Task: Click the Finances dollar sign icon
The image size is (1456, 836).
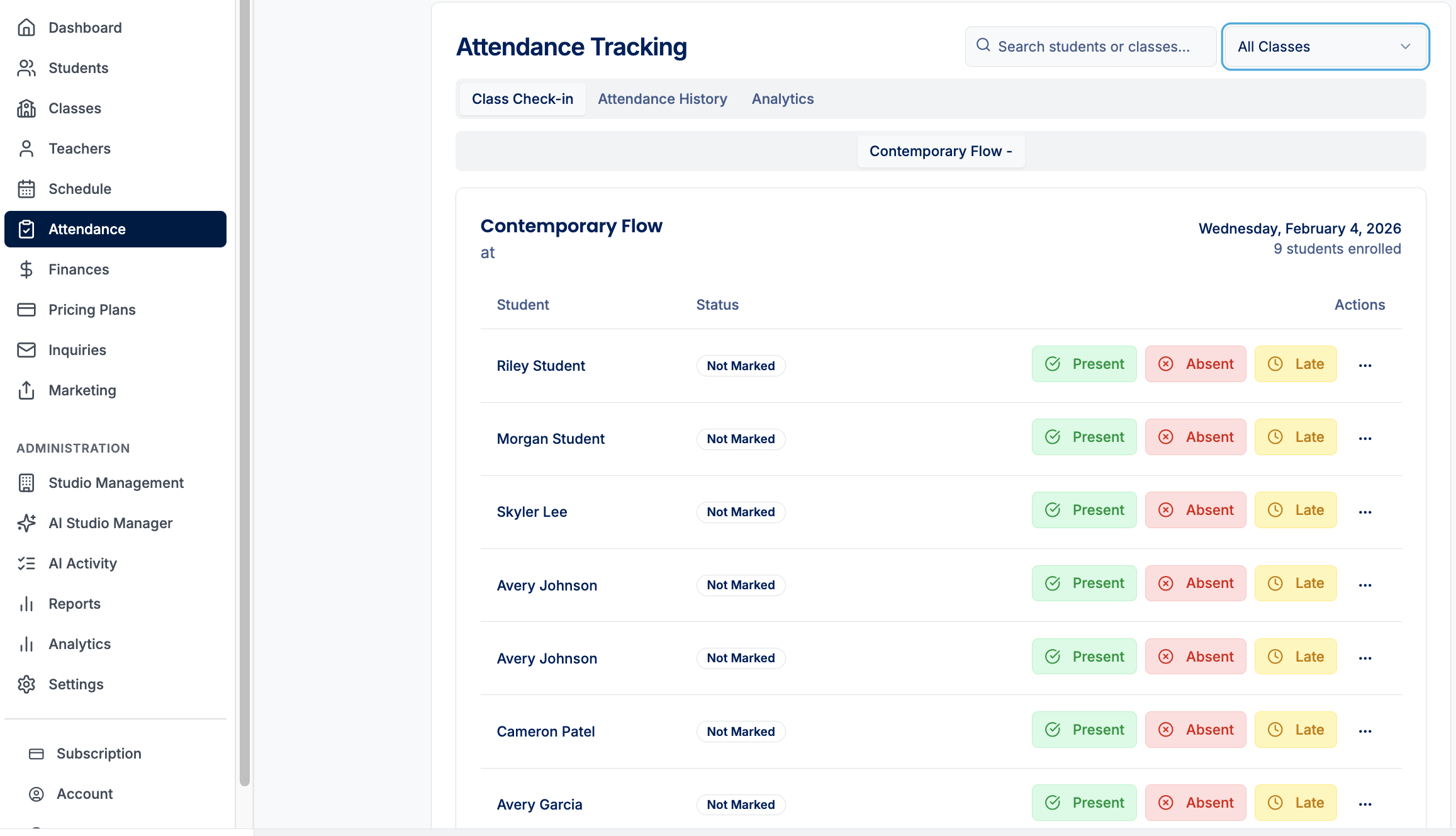Action: point(26,269)
